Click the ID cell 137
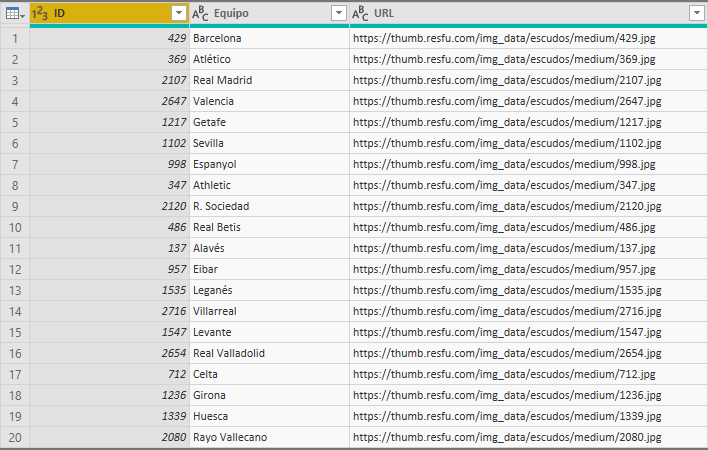Image resolution: width=708 pixels, height=450 pixels. coord(110,248)
